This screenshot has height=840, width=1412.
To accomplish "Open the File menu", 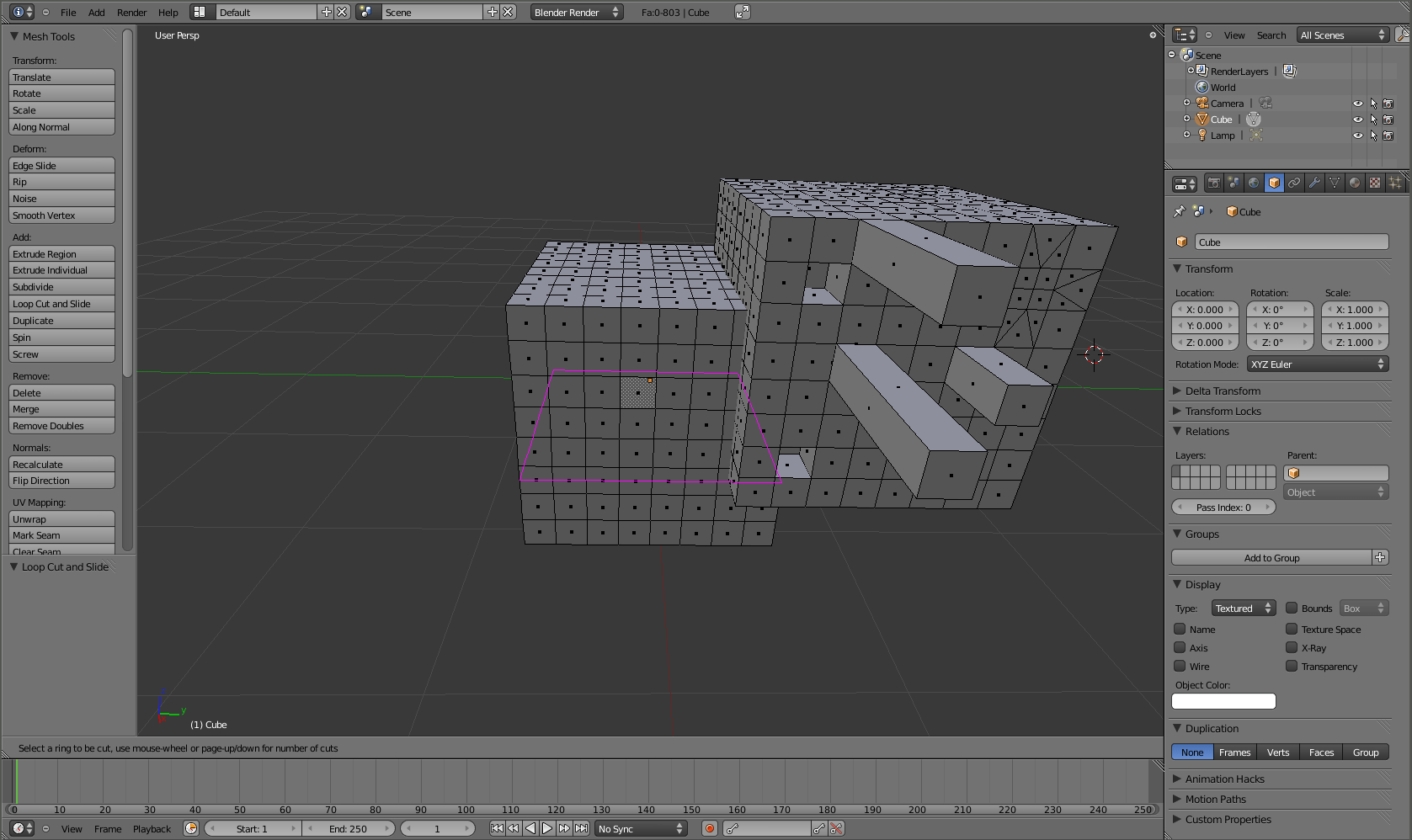I will 68,13.
